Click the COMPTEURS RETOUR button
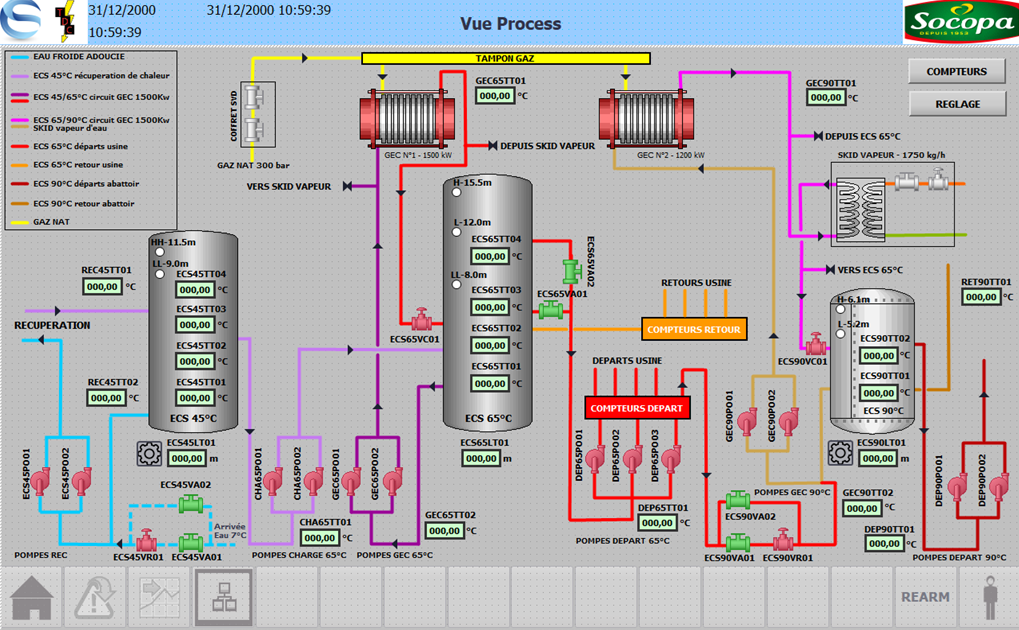This screenshot has width=1019, height=630. pos(693,328)
